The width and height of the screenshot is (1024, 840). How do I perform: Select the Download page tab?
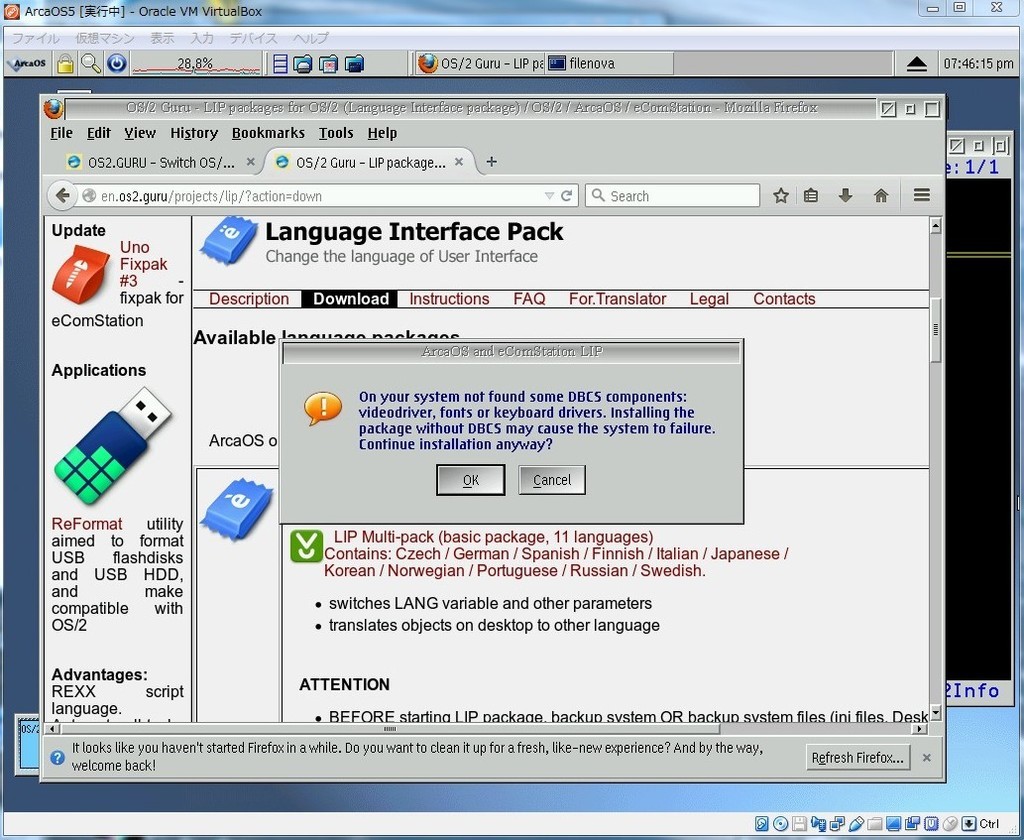pyautogui.click(x=350, y=299)
